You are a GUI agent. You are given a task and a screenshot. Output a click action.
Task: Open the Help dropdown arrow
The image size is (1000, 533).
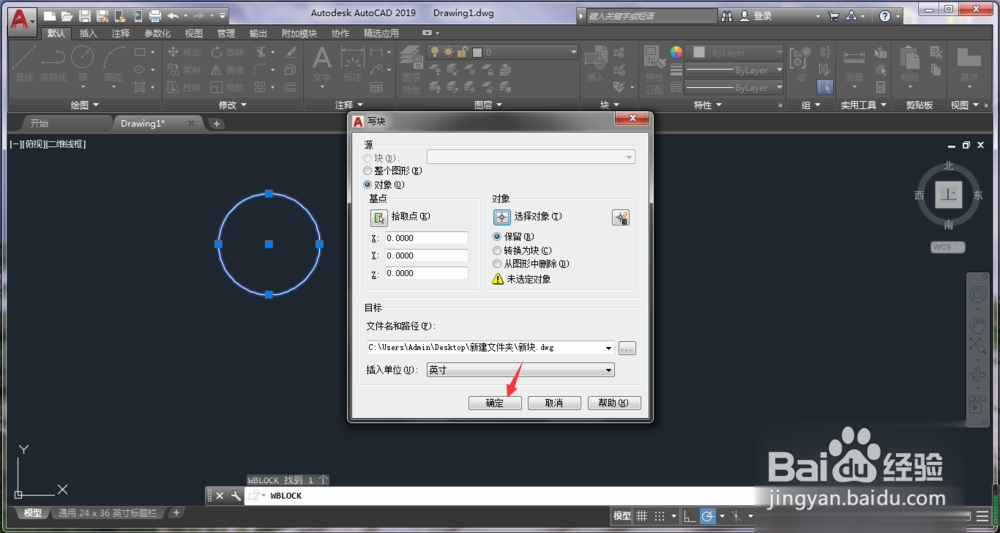pos(898,17)
